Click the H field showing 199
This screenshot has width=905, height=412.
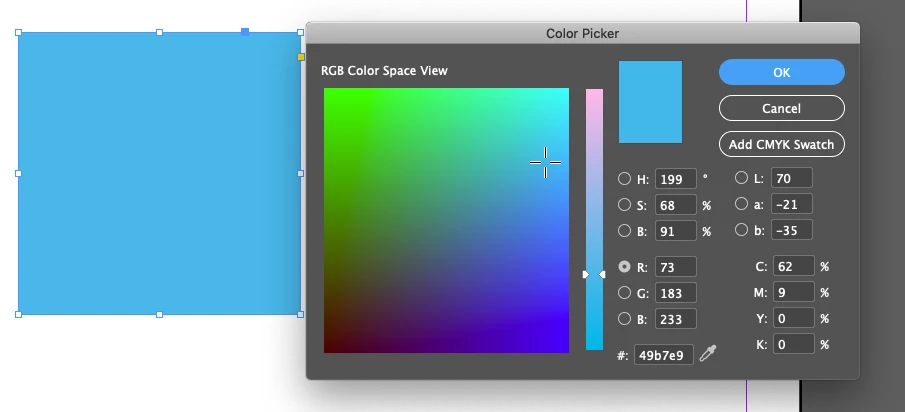click(676, 179)
